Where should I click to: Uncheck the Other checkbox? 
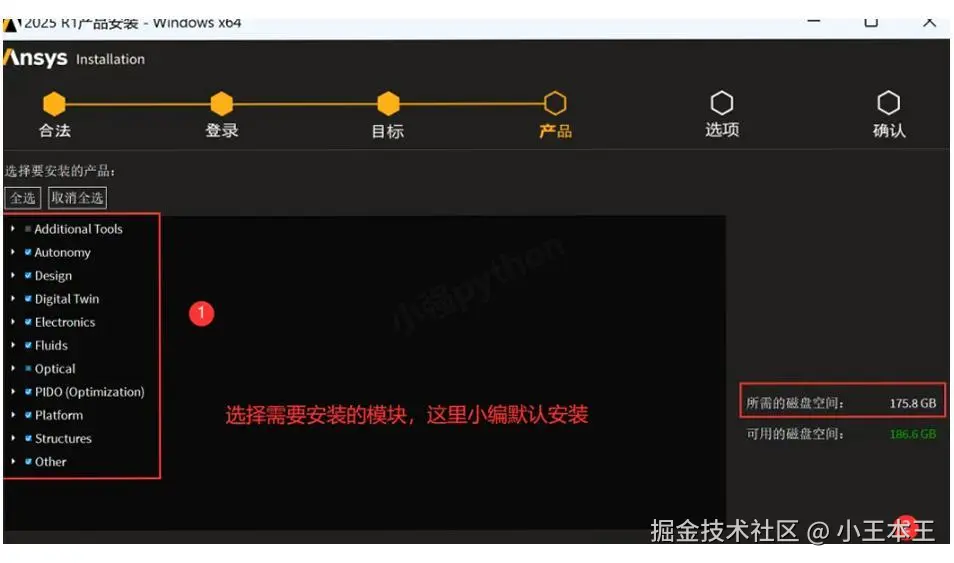coord(28,461)
